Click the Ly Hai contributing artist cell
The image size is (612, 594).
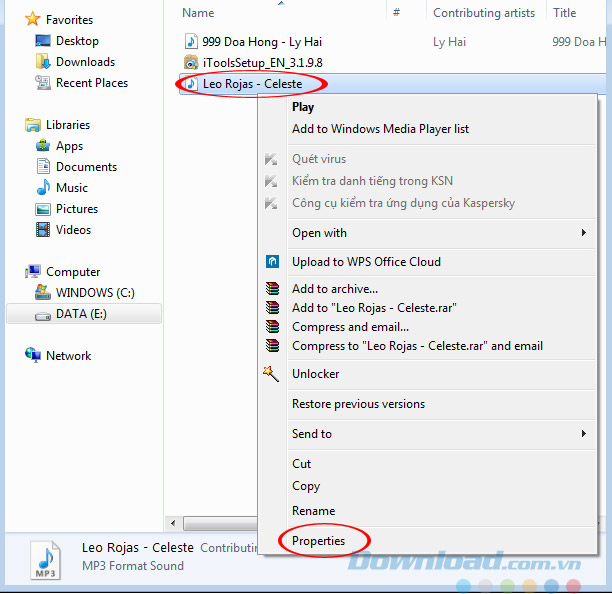point(449,41)
